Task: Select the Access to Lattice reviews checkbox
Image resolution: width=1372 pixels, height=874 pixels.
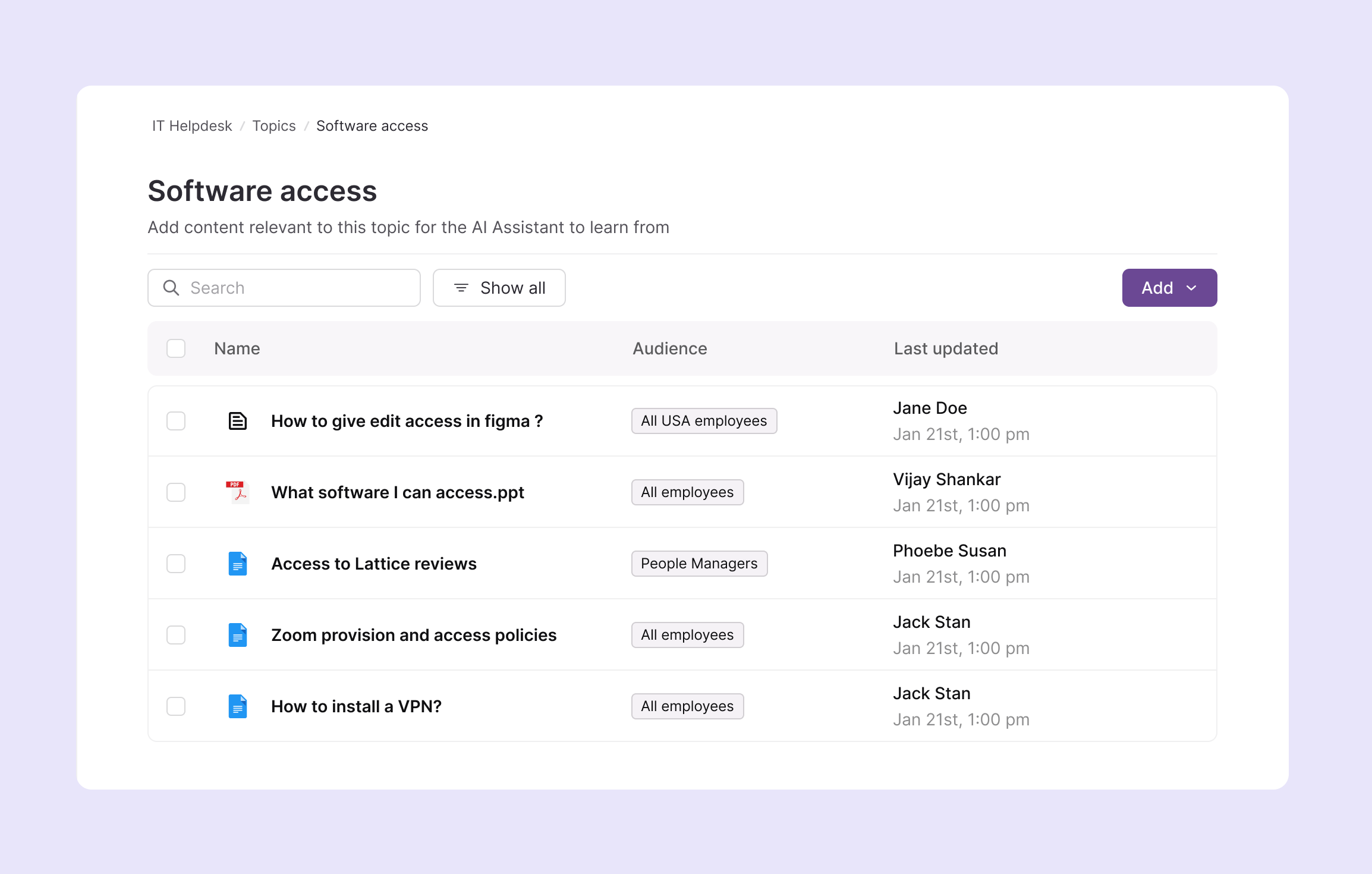Action: pos(176,564)
